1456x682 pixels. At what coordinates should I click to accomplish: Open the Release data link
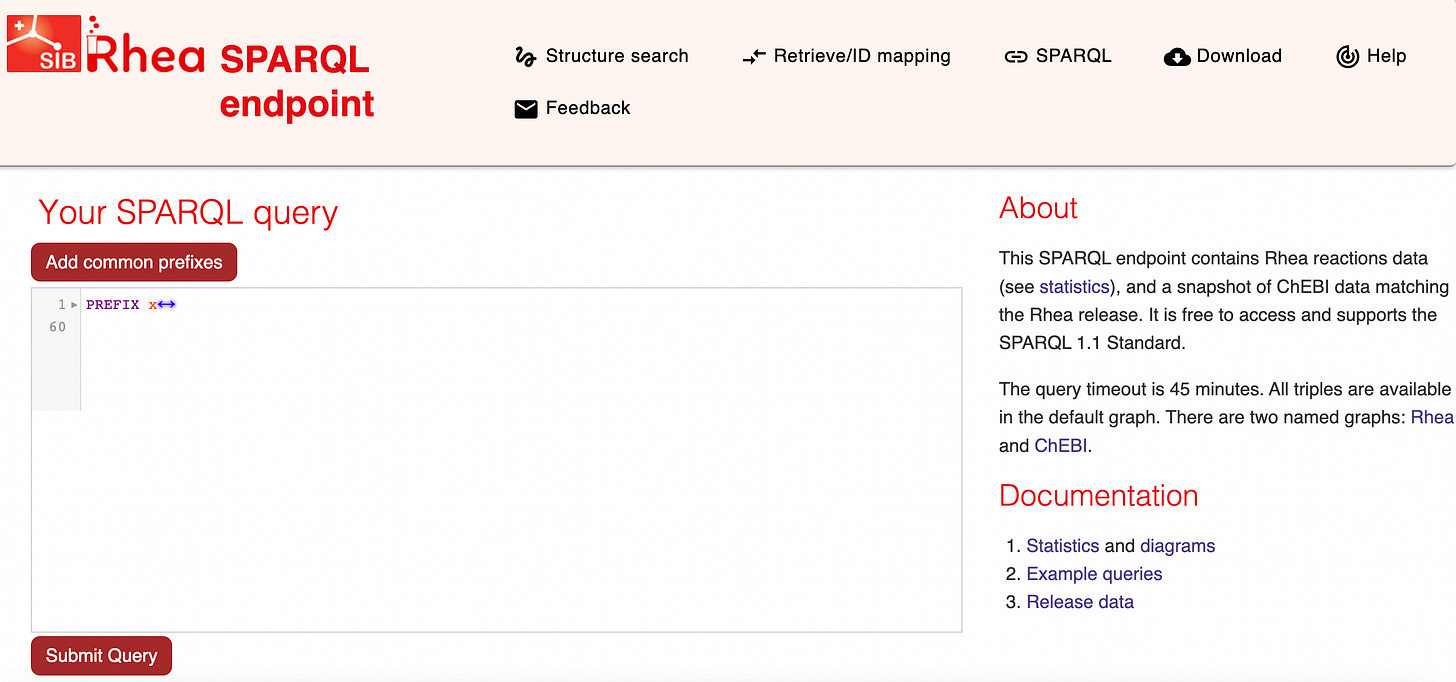click(x=1081, y=602)
